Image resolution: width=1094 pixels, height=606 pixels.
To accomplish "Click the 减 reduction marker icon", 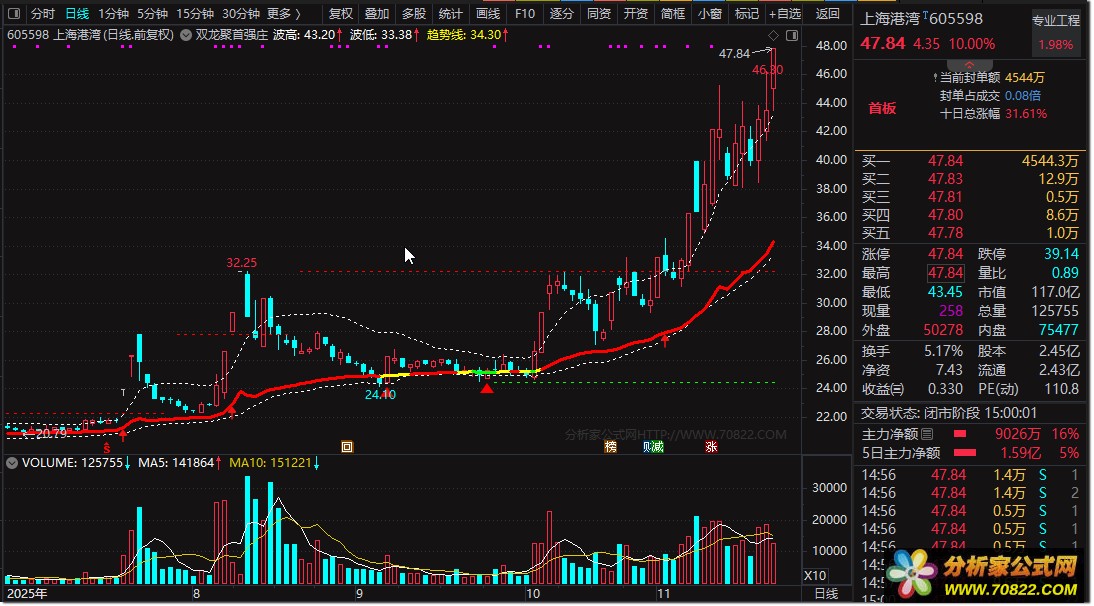I will pyautogui.click(x=658, y=447).
